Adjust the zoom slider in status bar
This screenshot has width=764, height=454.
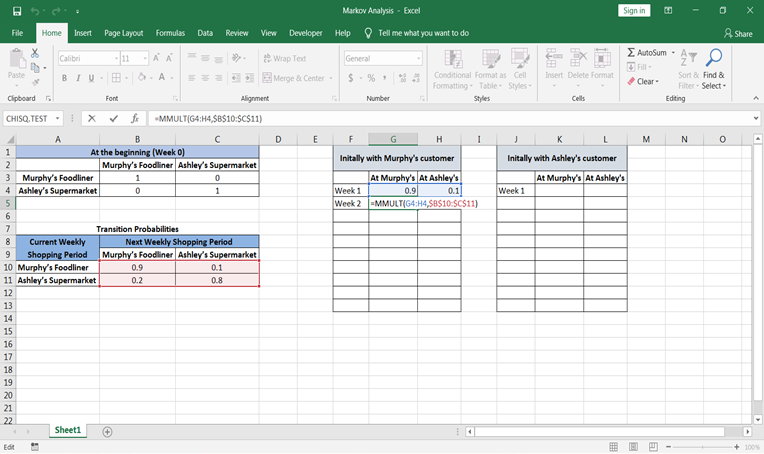702,447
